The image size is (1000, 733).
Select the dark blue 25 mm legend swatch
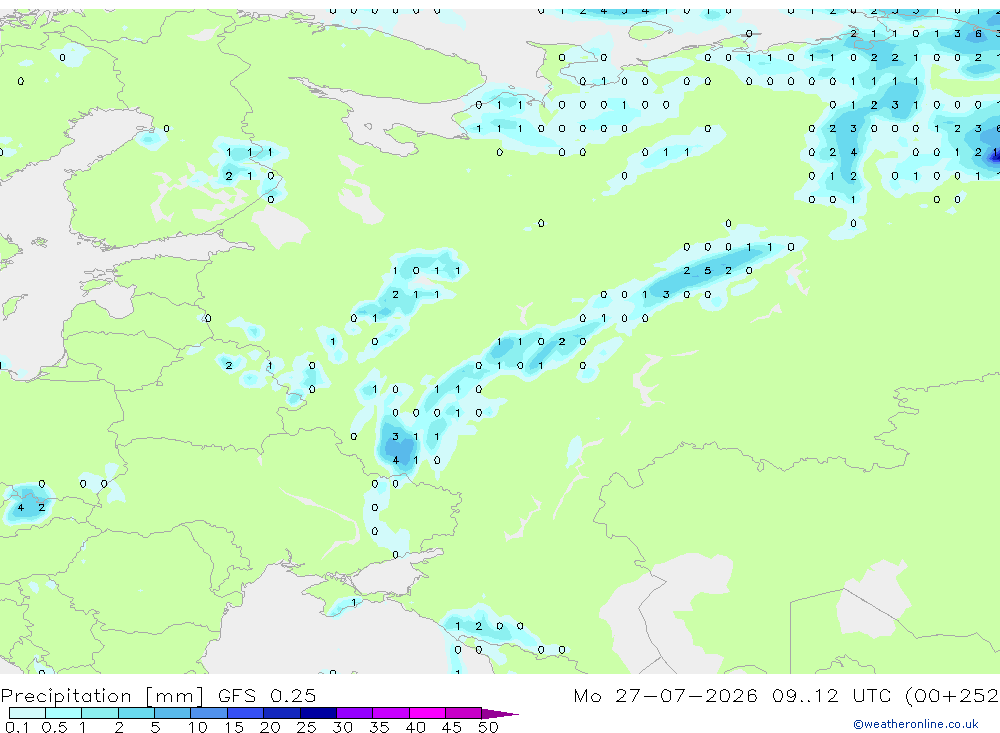pos(318,713)
